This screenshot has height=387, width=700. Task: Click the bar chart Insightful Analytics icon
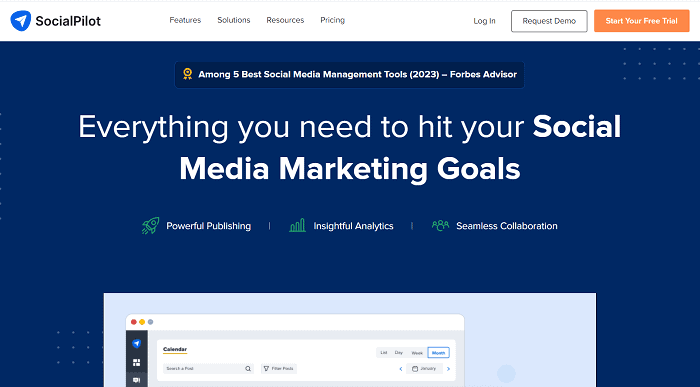[x=298, y=225]
